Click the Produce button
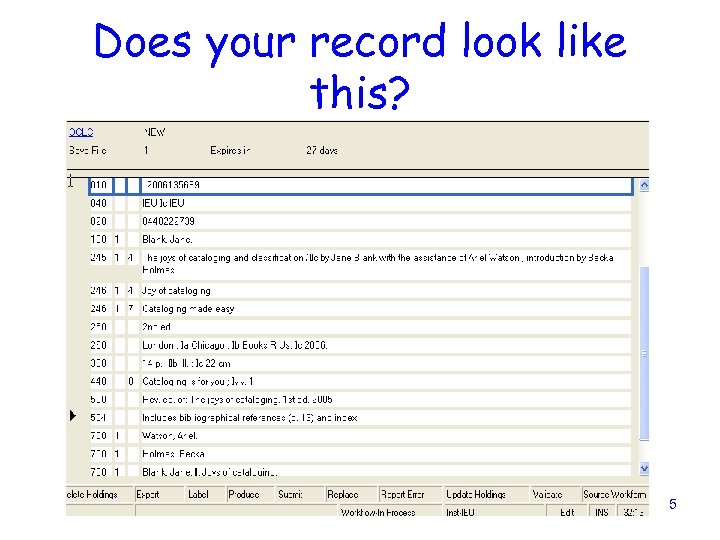Screen dimensions: 720x540 click(x=250, y=494)
